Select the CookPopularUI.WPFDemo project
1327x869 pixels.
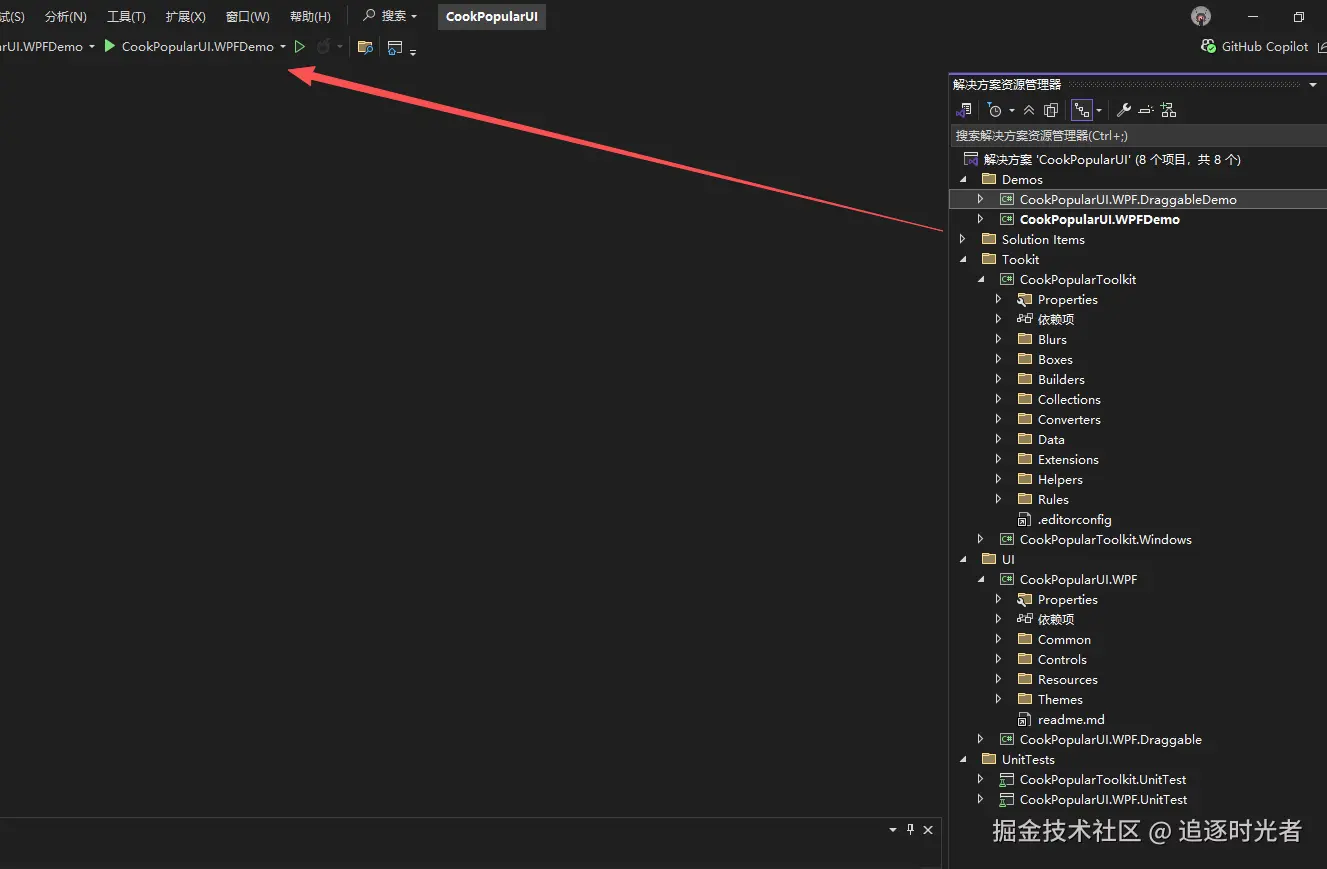coord(1100,219)
